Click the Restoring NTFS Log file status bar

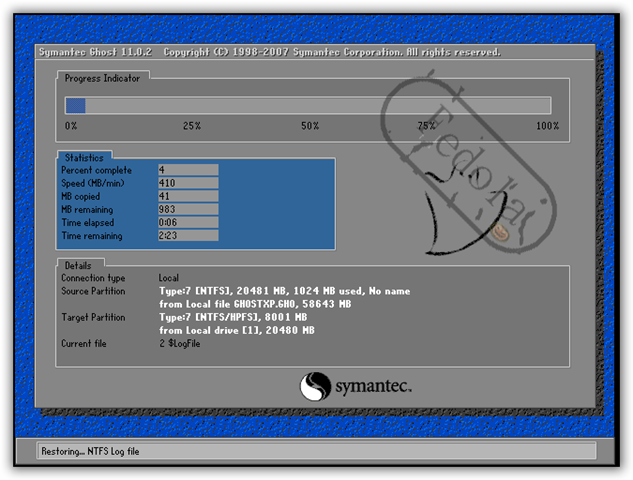click(316, 452)
